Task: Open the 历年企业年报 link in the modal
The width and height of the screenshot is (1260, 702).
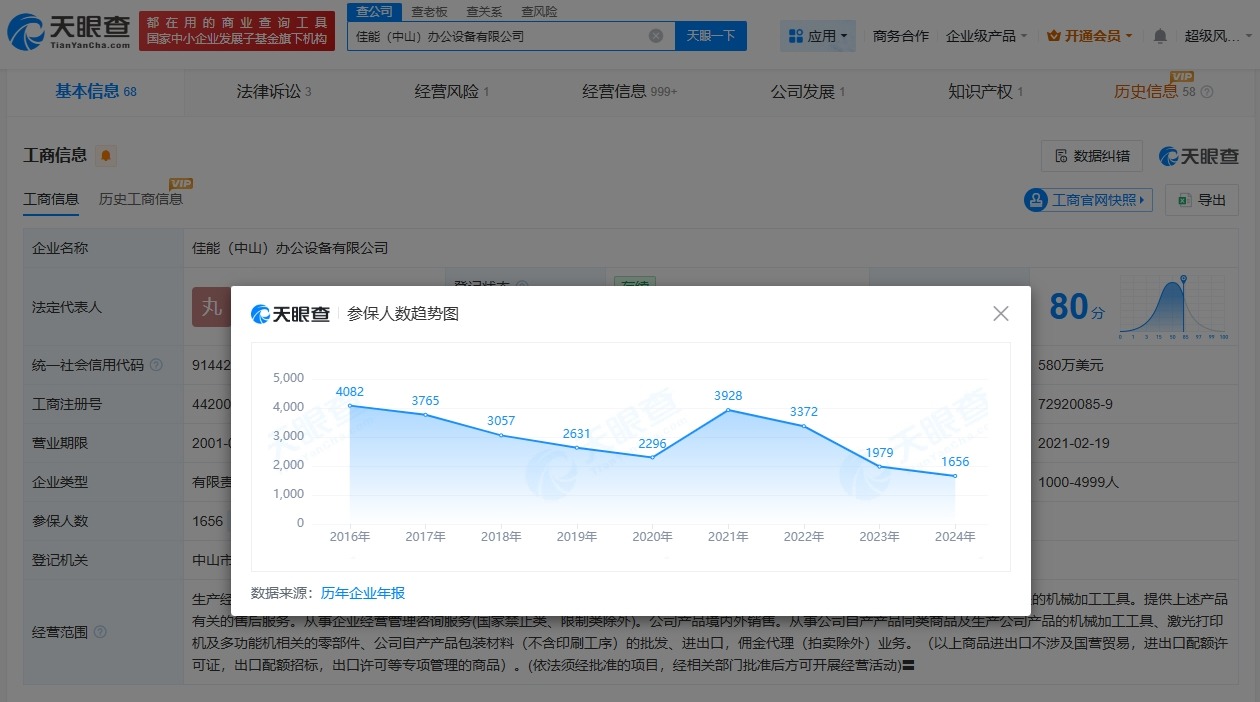Action: click(362, 593)
